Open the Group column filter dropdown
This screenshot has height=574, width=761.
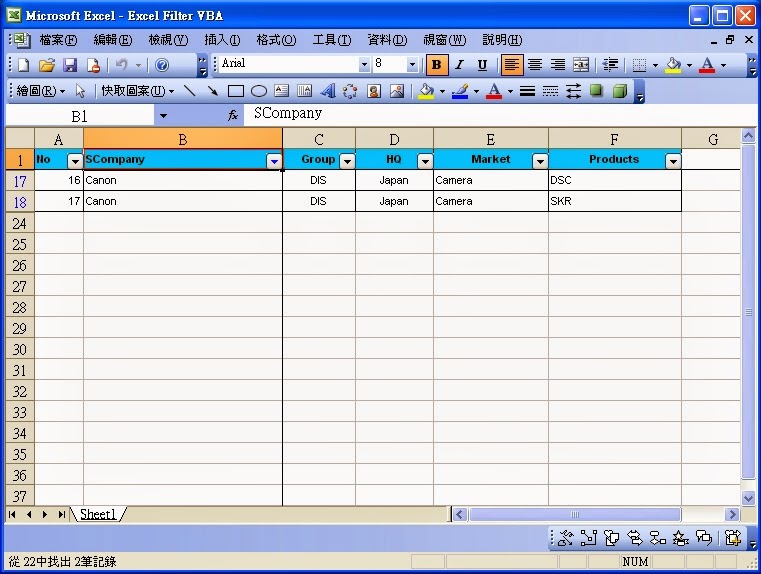347,161
